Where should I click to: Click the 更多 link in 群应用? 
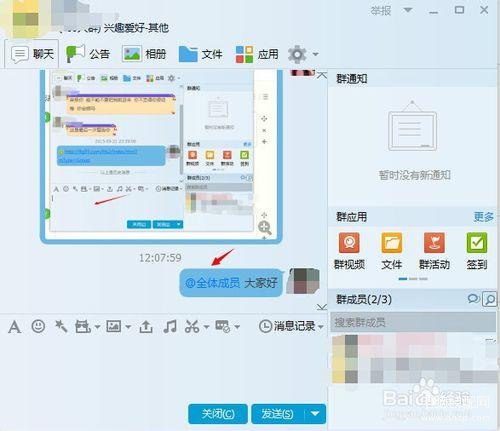484,217
